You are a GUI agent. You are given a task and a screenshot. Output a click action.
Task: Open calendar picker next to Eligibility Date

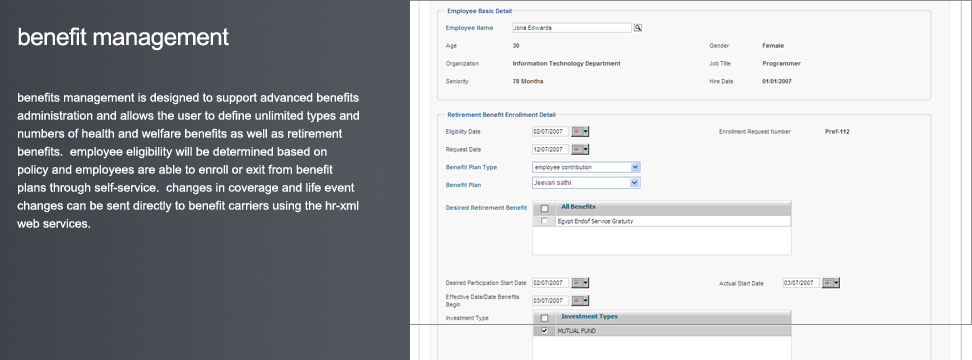[x=580, y=131]
